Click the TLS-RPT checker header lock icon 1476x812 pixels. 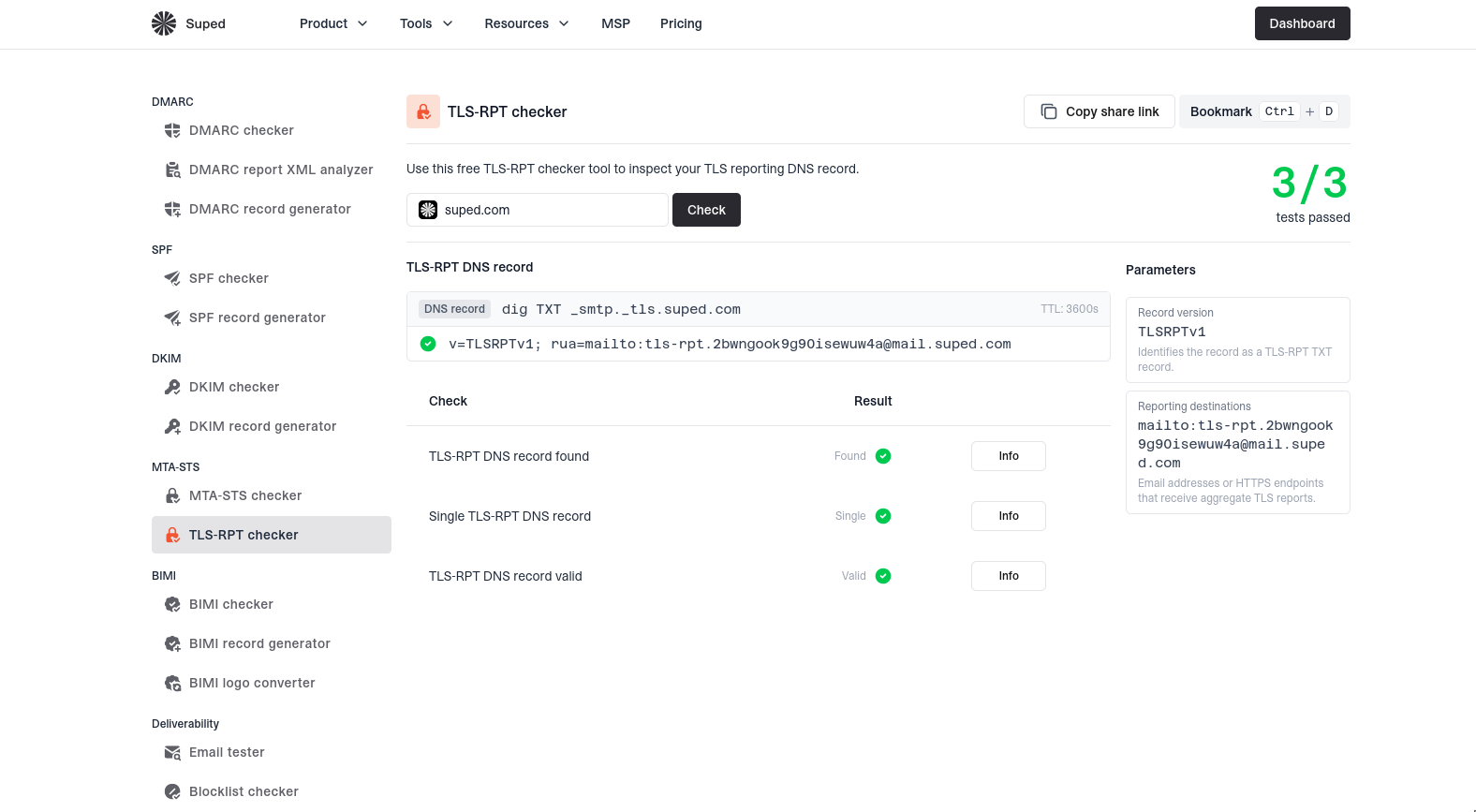423,111
